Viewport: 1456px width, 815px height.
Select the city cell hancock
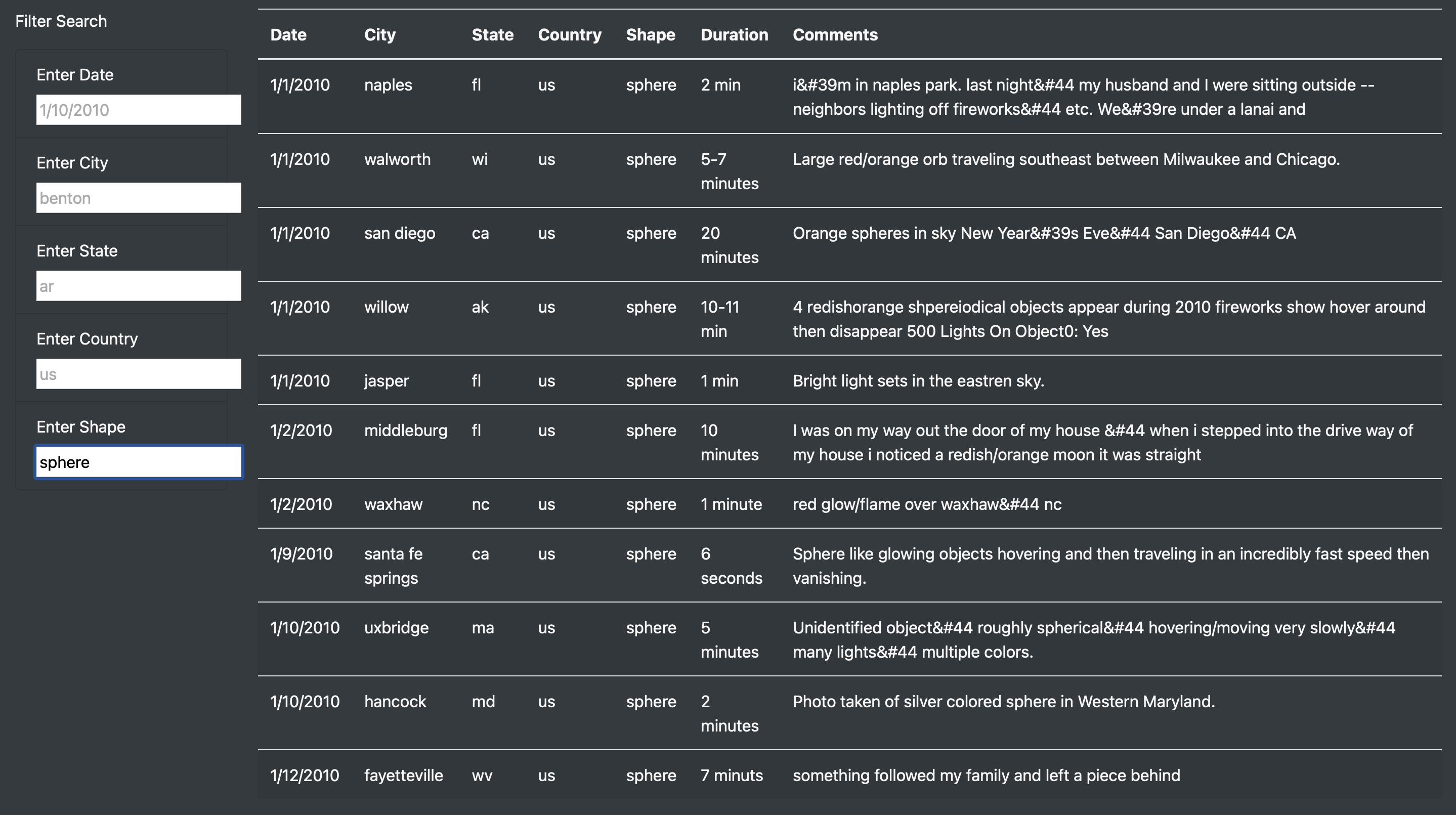point(395,702)
